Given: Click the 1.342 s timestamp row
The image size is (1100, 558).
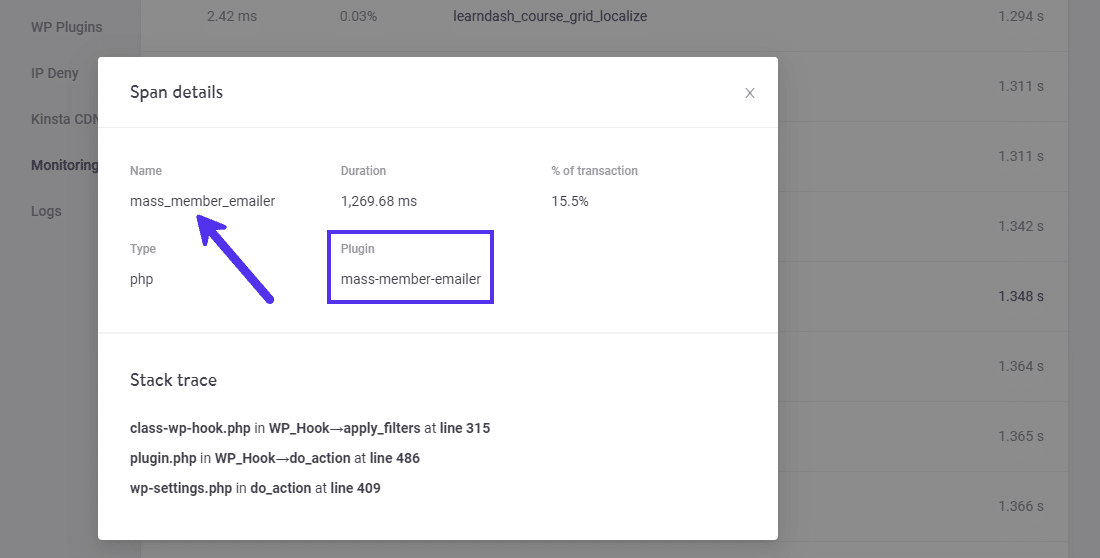Looking at the screenshot, I should pyautogui.click(x=1020, y=226).
